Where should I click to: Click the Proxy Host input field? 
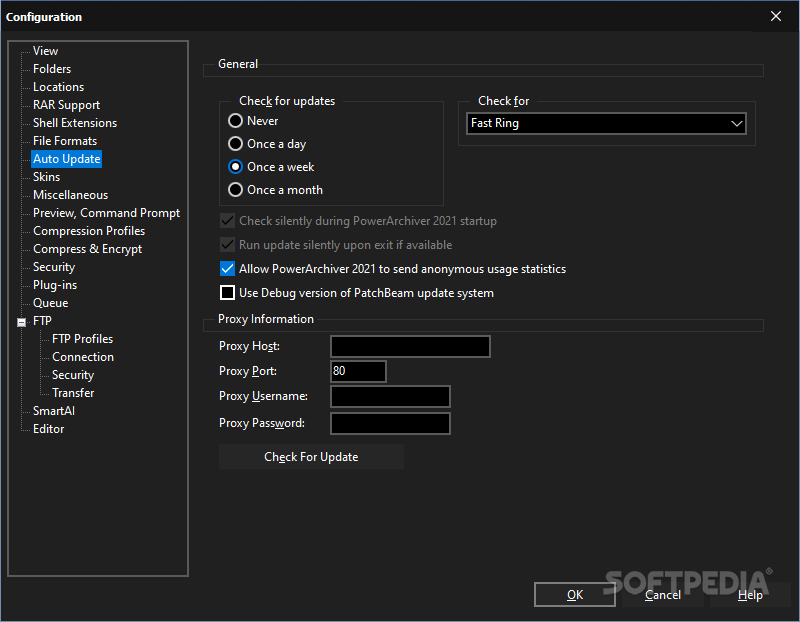point(410,346)
